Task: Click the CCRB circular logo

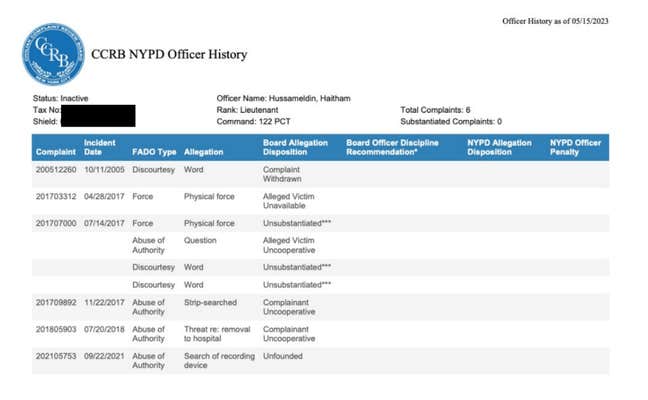Action: 53,54
